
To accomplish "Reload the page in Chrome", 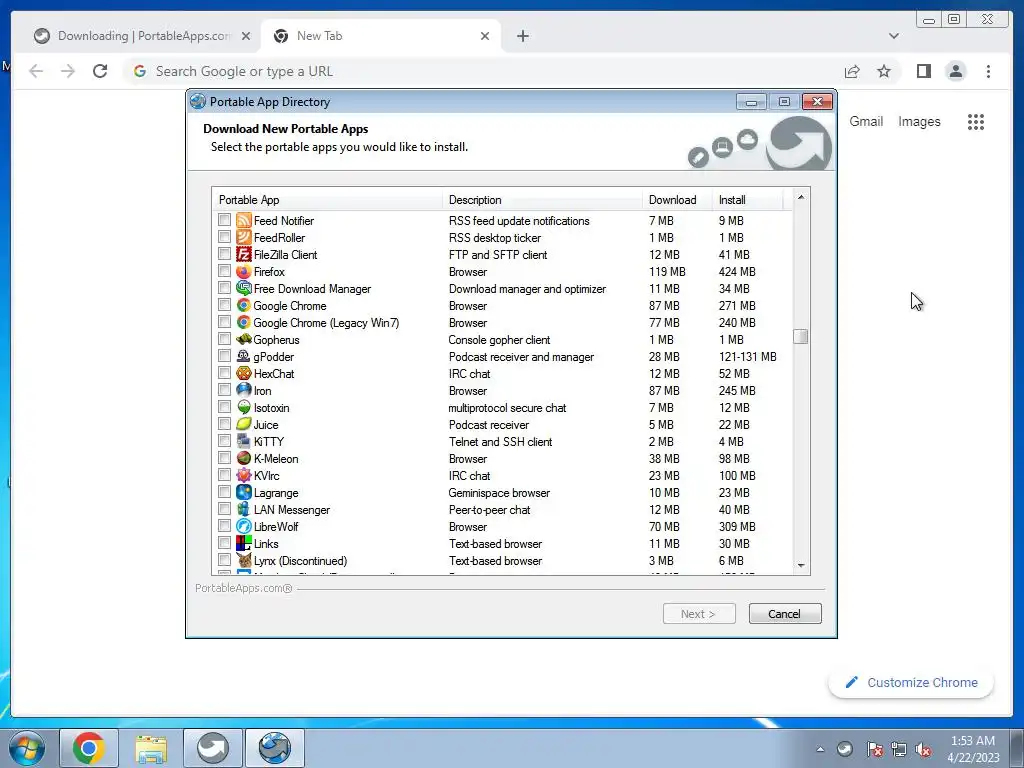I will tap(100, 71).
